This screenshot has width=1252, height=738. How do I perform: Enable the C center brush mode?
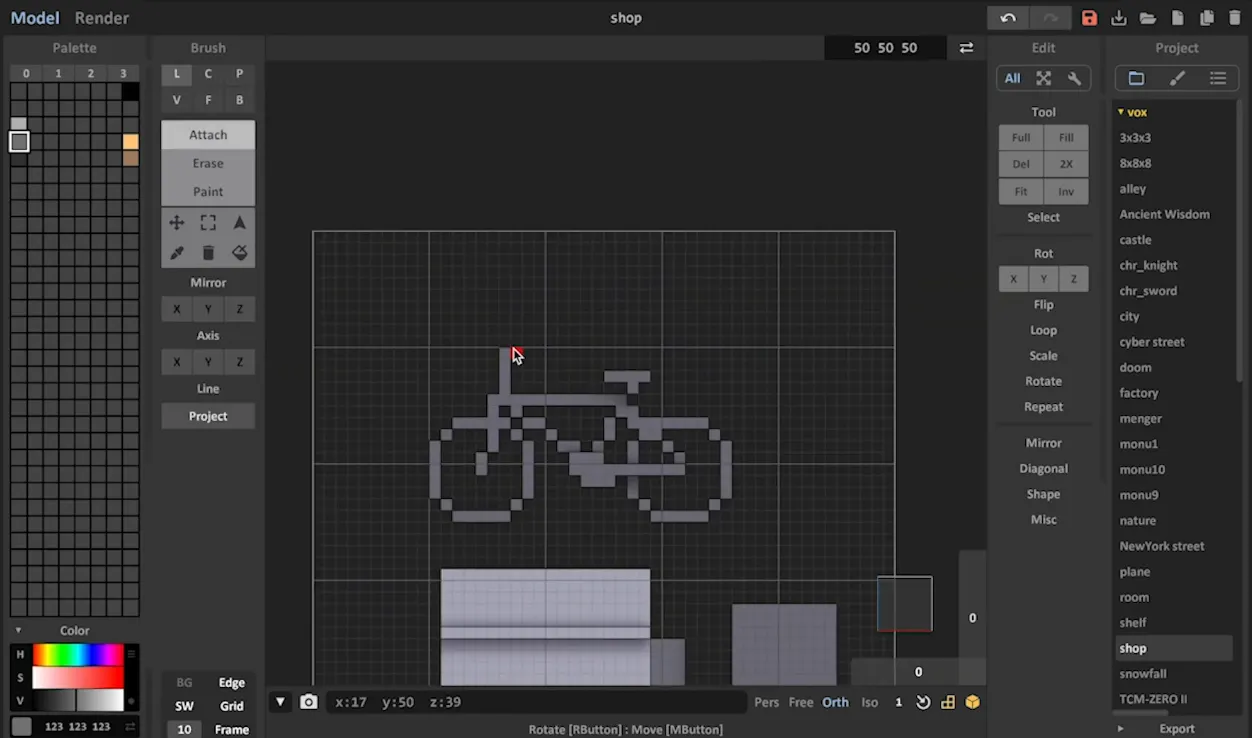click(208, 74)
